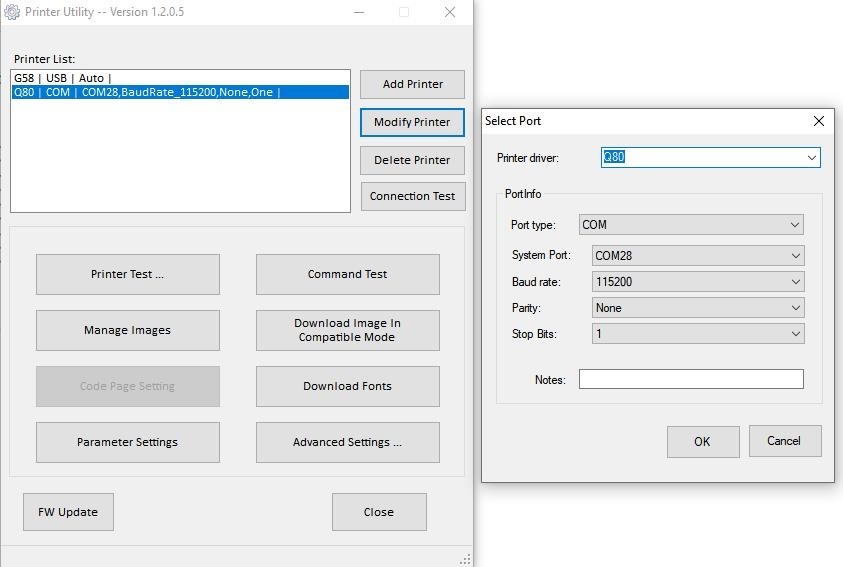Click the Add Printer button
Screen dimensions: 843x567
click(412, 84)
